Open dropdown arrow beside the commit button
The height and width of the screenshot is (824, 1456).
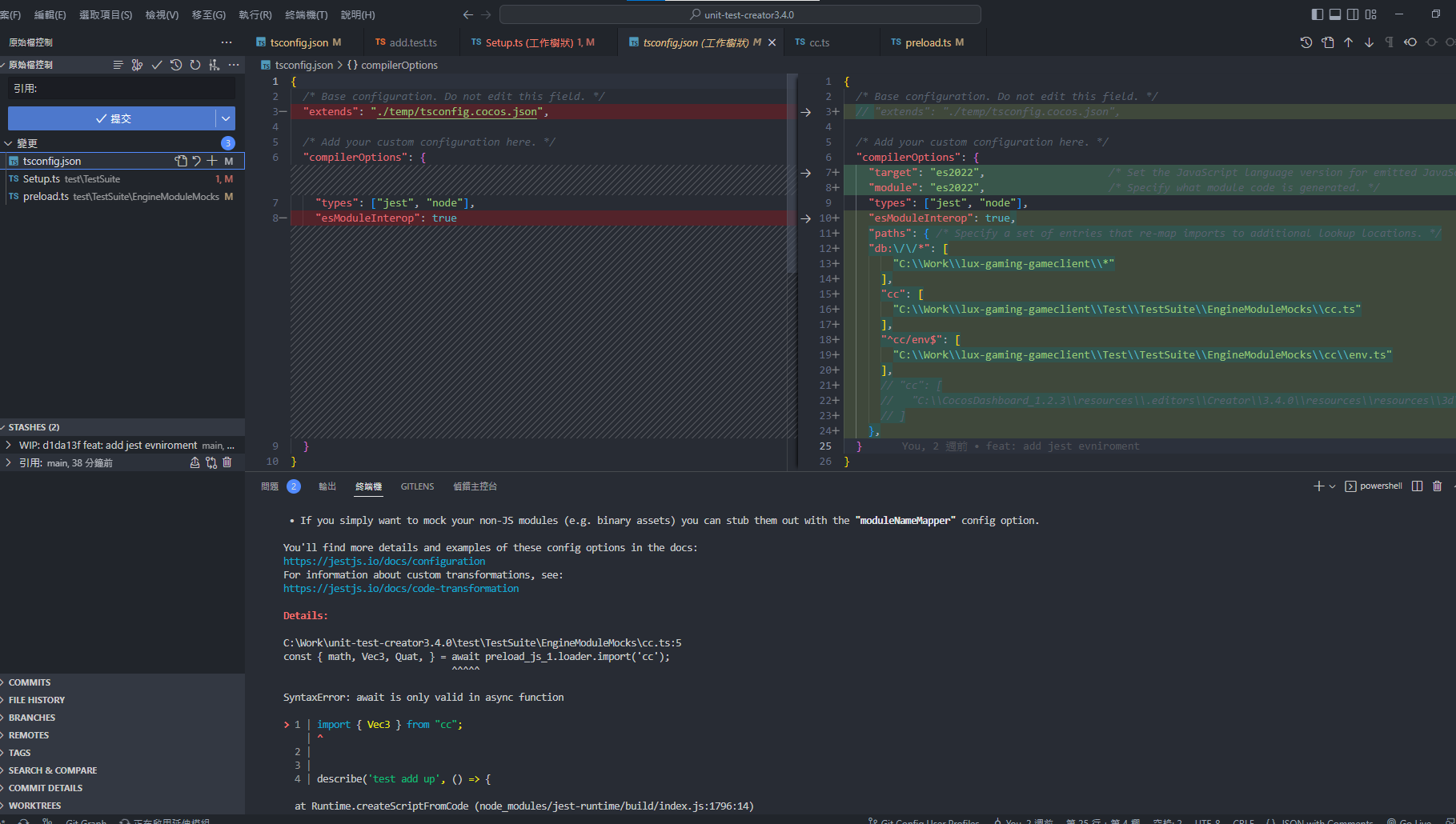pos(226,118)
